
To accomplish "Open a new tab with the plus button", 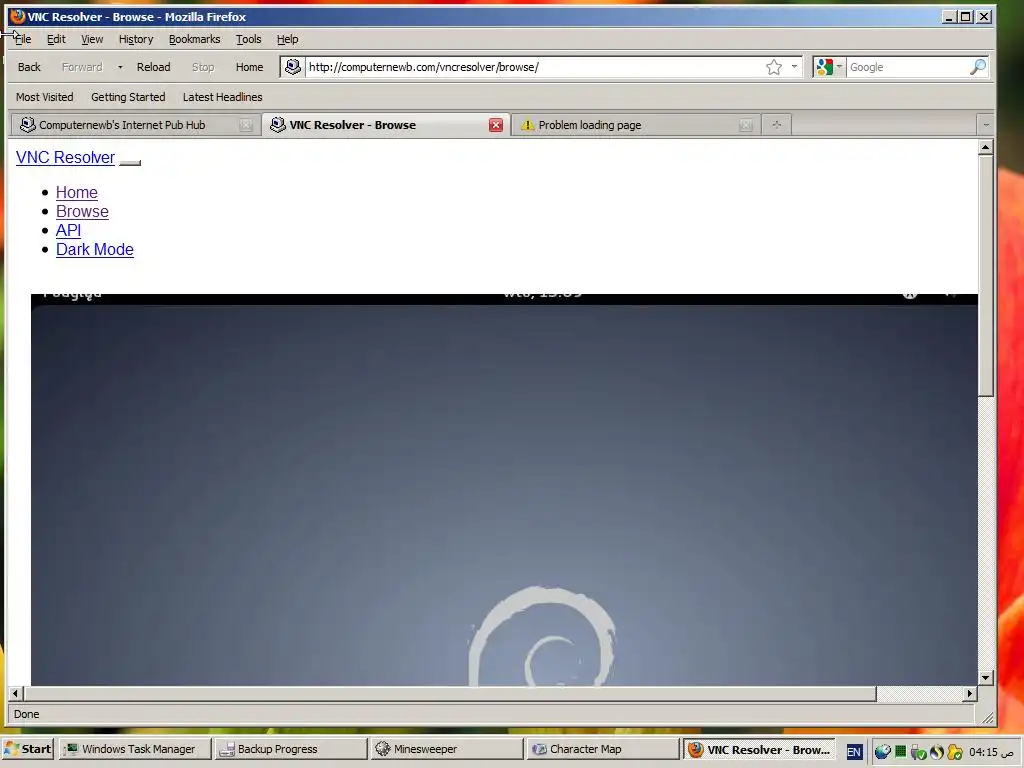I will pyautogui.click(x=776, y=125).
